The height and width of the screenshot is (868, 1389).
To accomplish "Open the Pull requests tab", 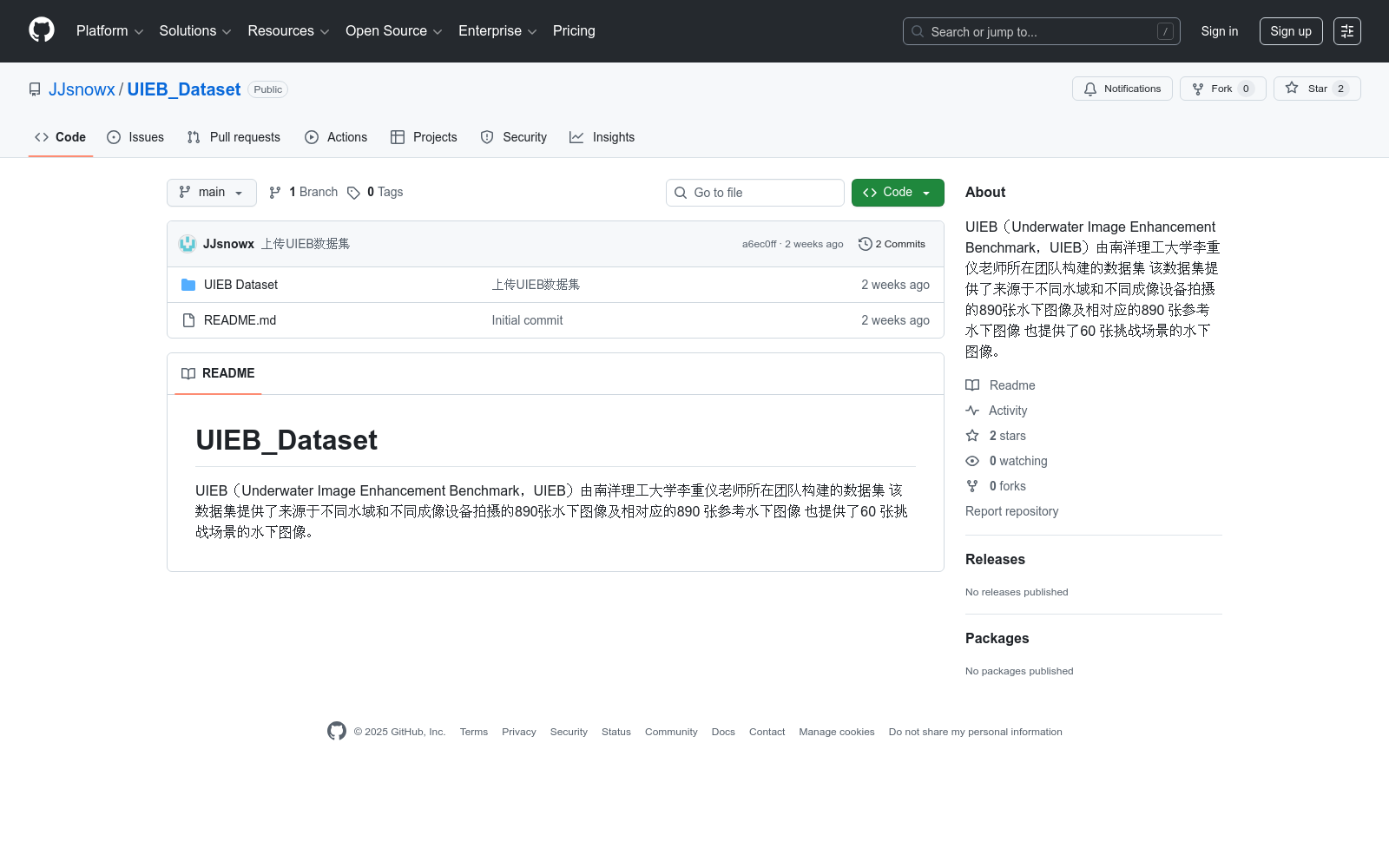I will click(x=234, y=137).
